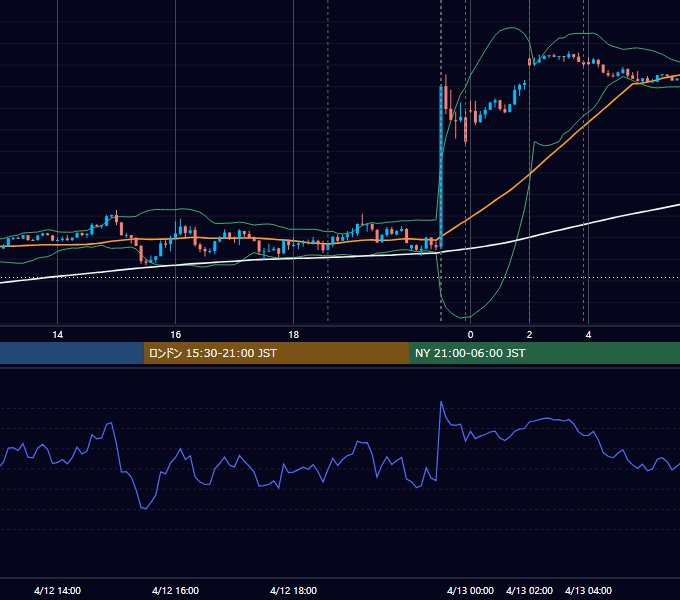Click the peak of the oscillator spike
680x600 pixels.
coord(441,402)
